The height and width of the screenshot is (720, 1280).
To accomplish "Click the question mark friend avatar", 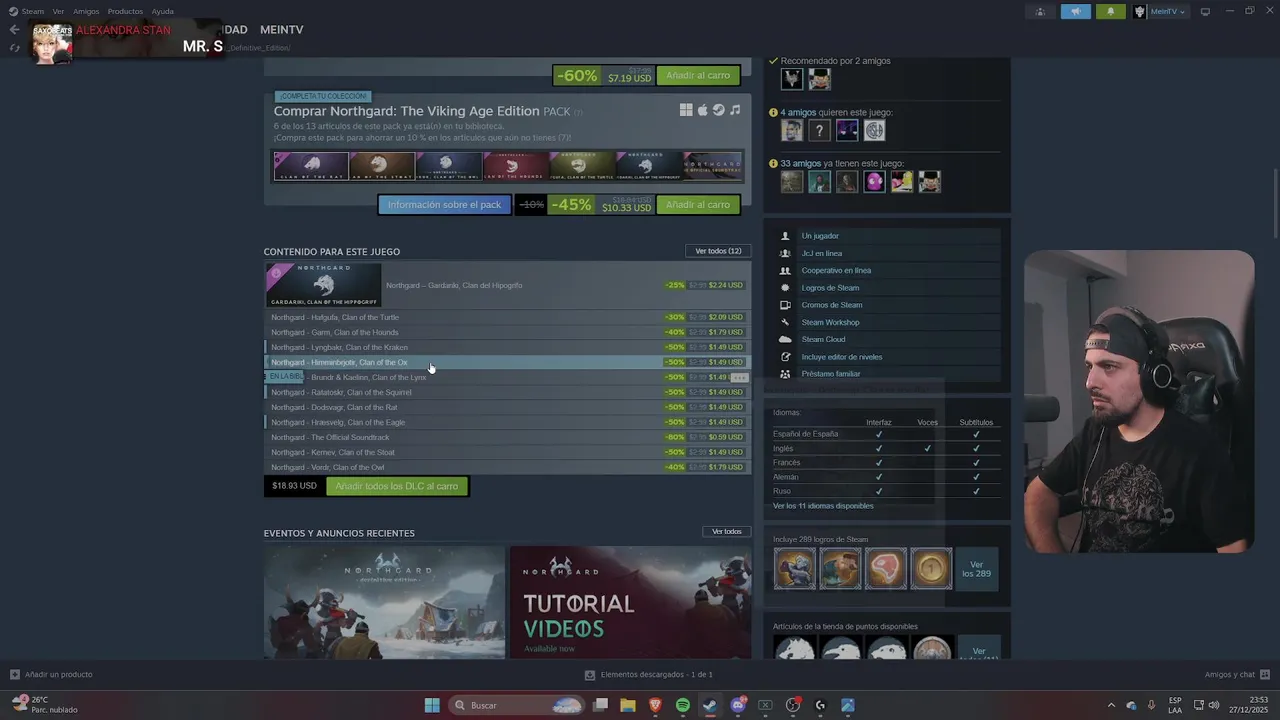I will click(x=819, y=130).
